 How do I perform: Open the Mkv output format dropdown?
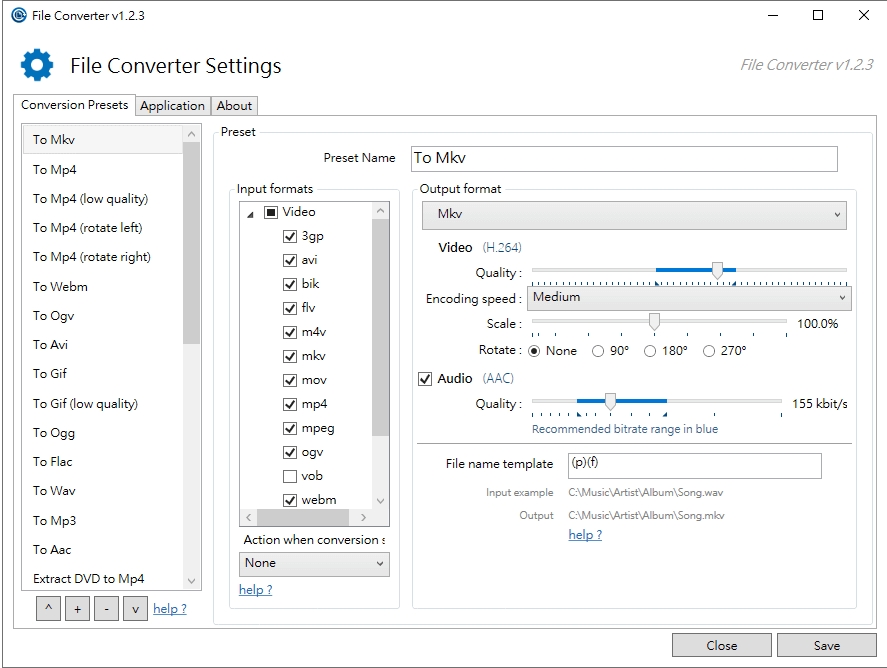(x=634, y=215)
